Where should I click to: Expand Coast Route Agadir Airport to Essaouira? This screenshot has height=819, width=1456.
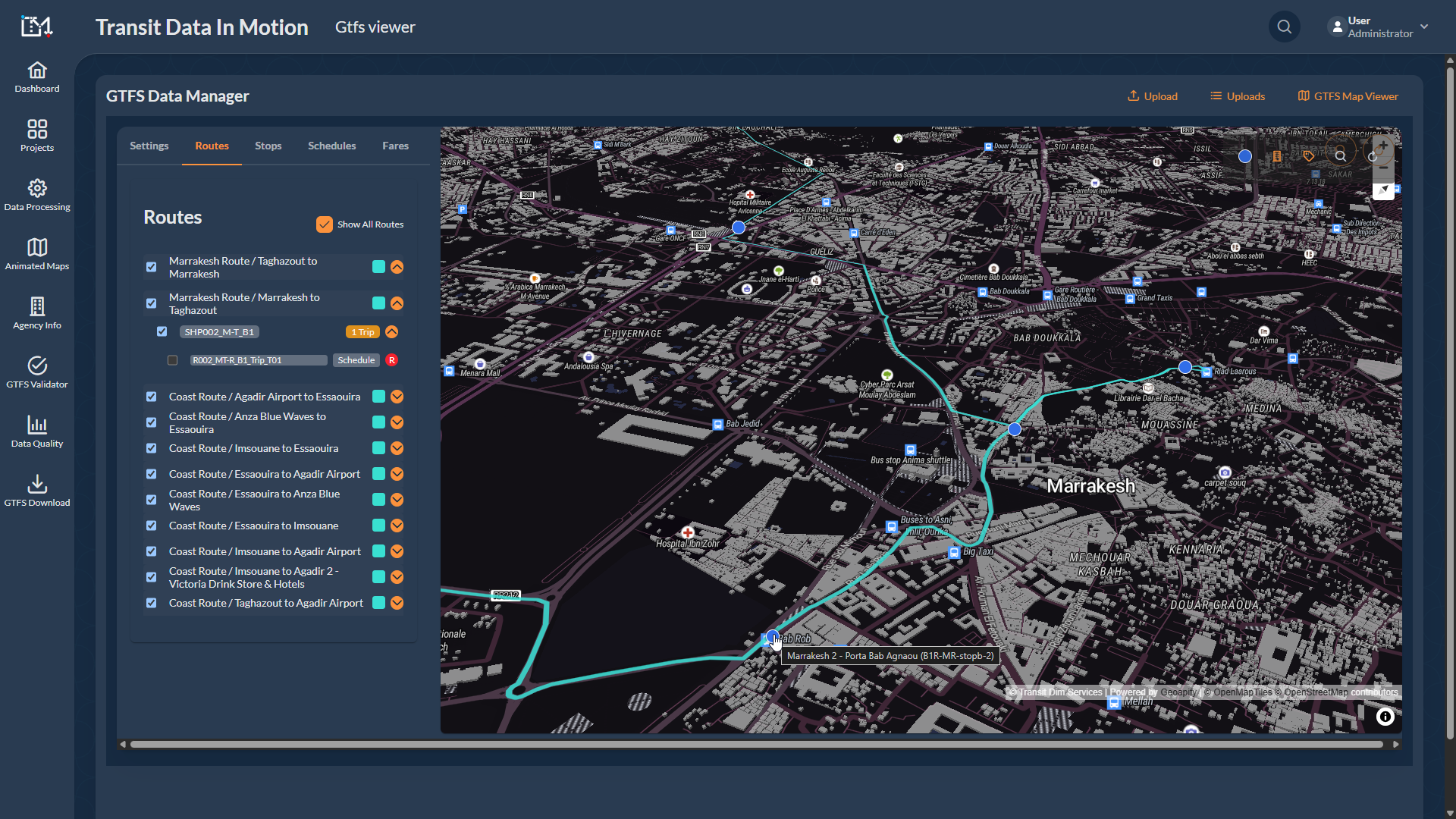pyautogui.click(x=397, y=397)
